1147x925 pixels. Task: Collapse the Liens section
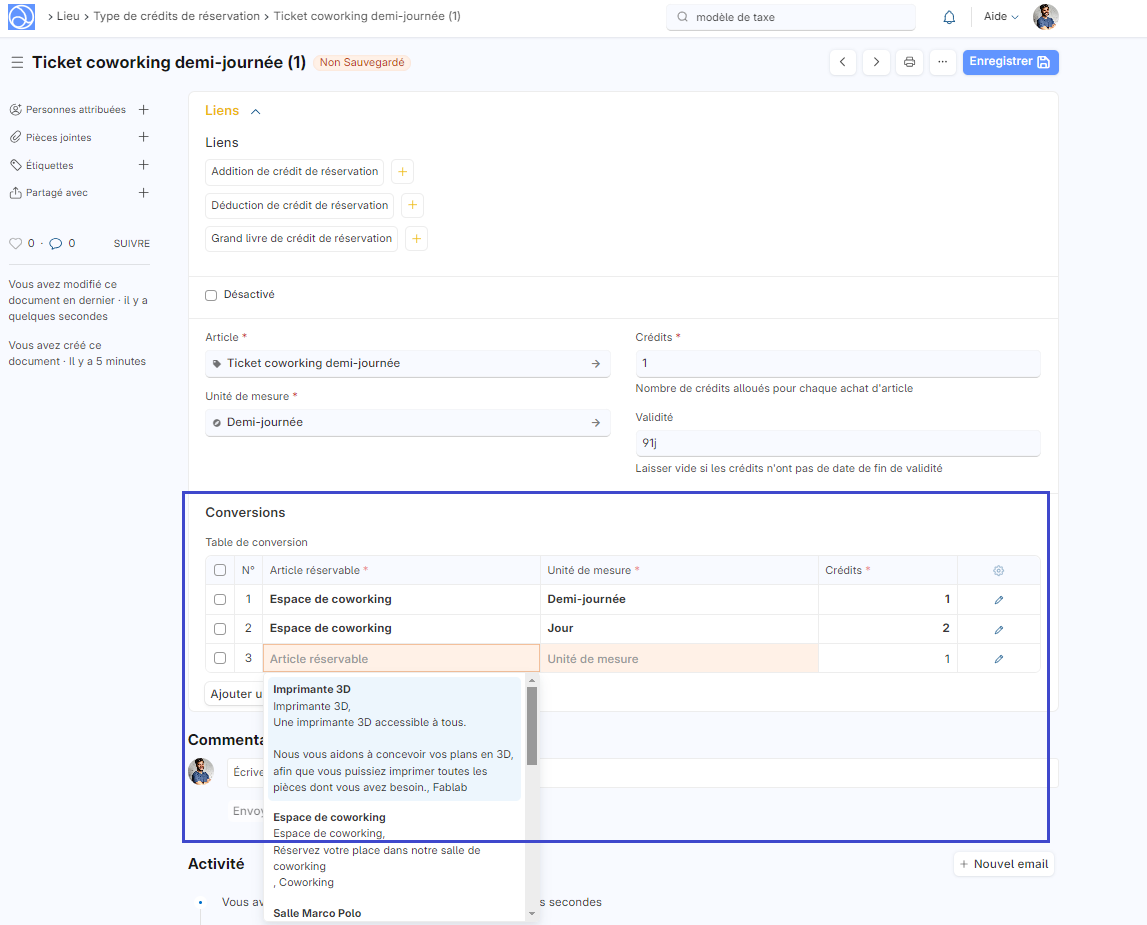255,112
